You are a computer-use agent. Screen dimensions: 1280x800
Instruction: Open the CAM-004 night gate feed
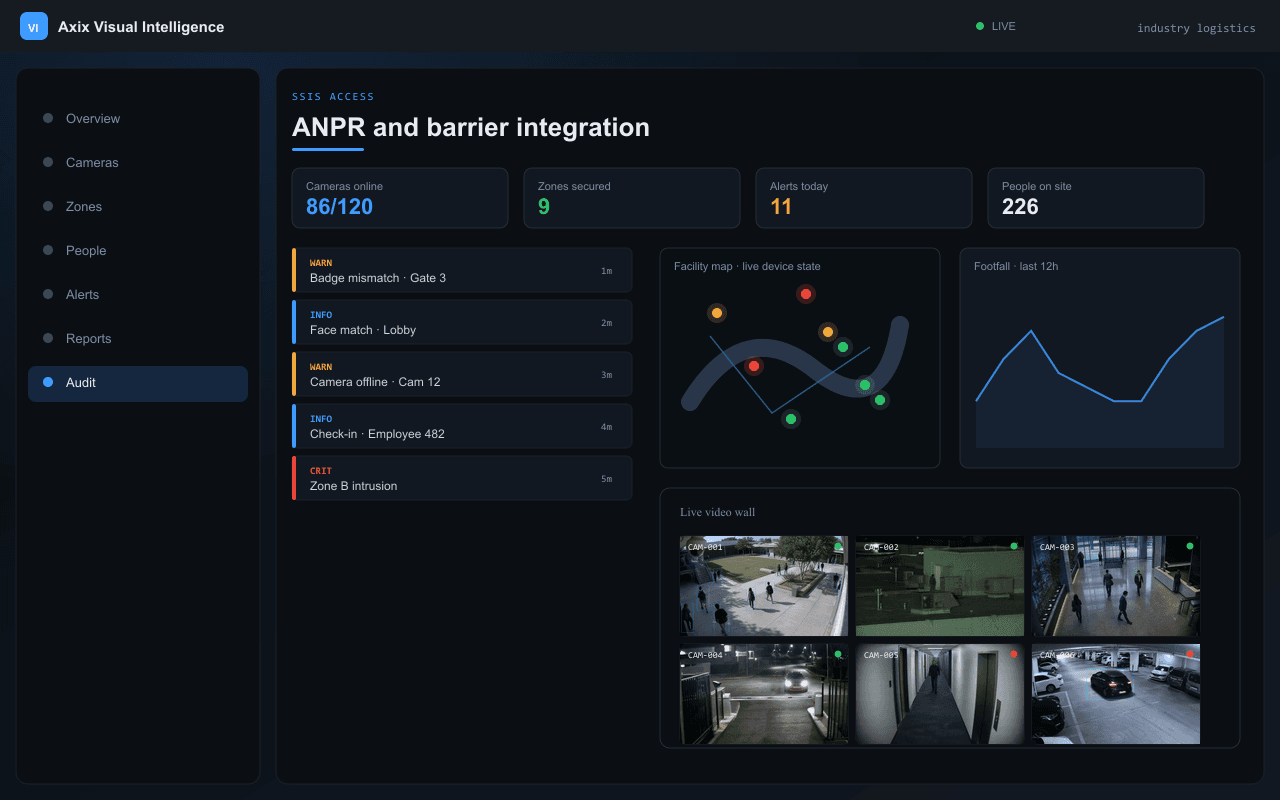pos(764,694)
